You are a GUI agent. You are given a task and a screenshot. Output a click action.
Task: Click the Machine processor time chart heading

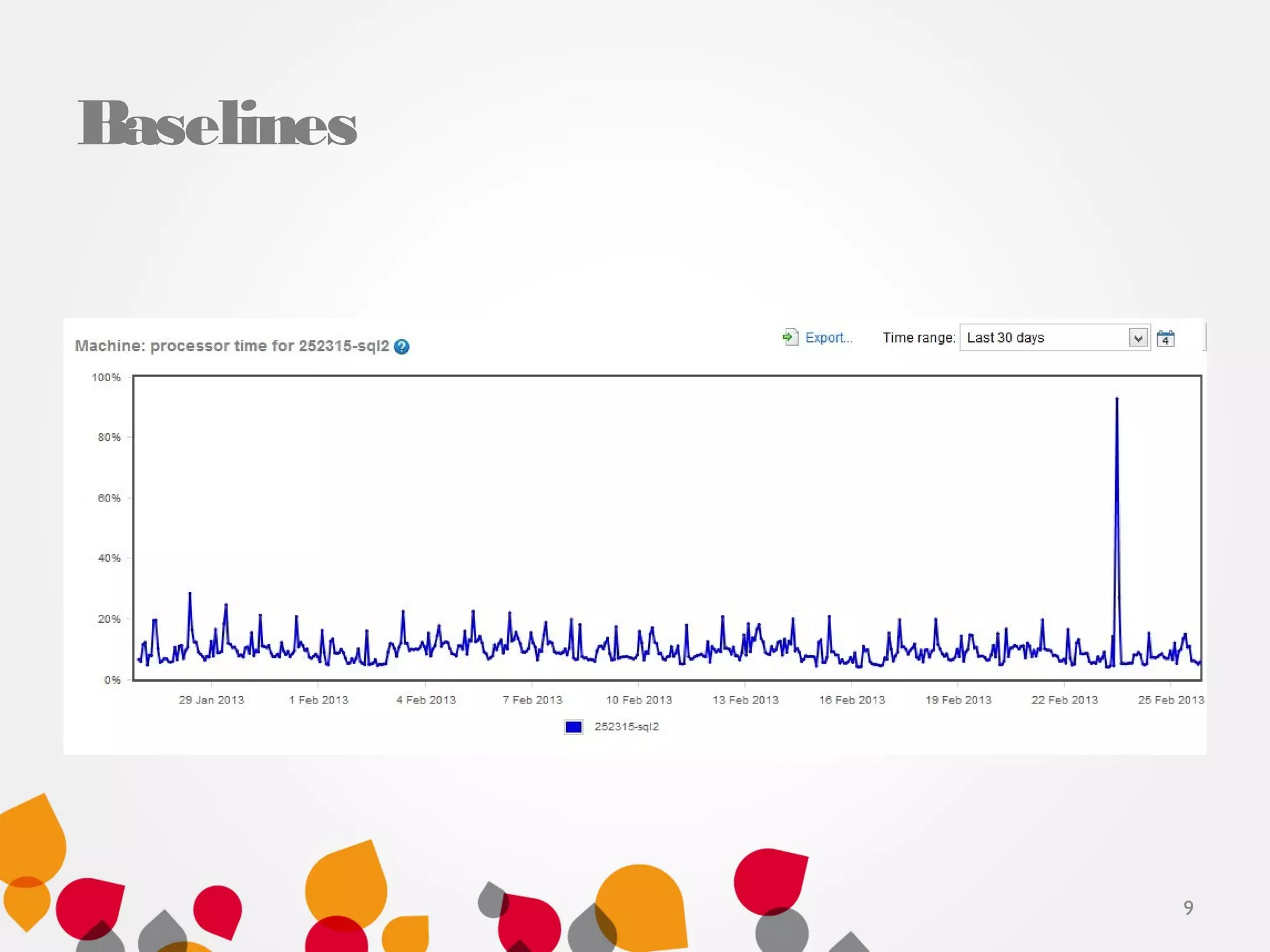[232, 346]
